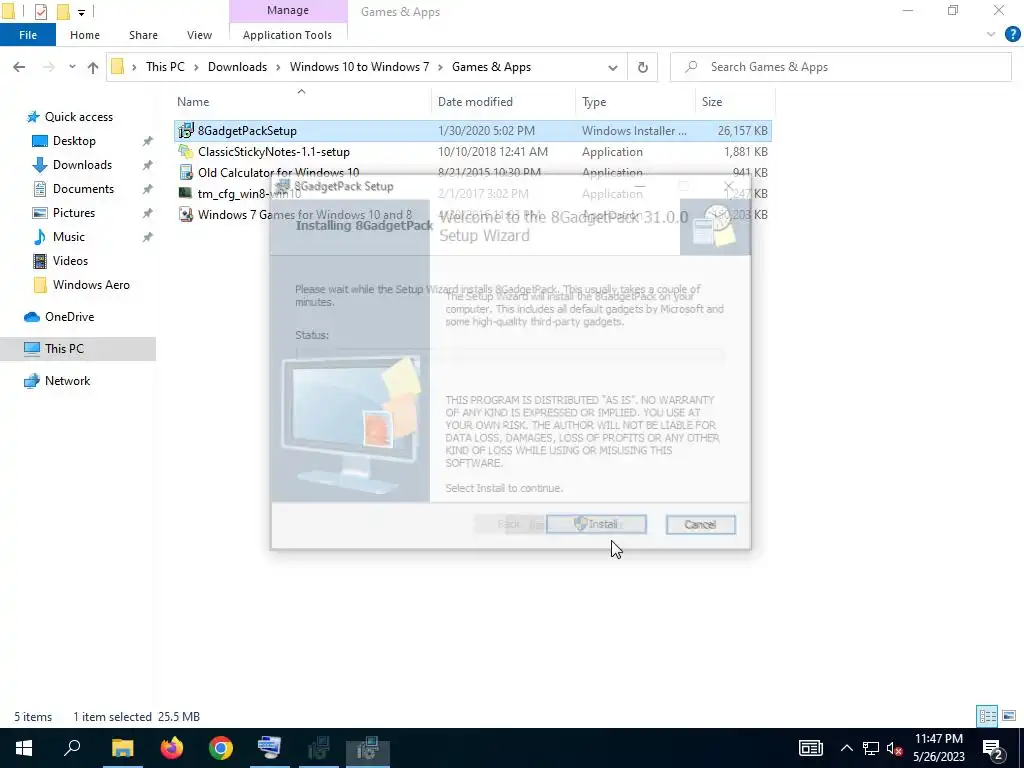The image size is (1024, 768).
Task: Go up one folder level
Action: [x=93, y=67]
